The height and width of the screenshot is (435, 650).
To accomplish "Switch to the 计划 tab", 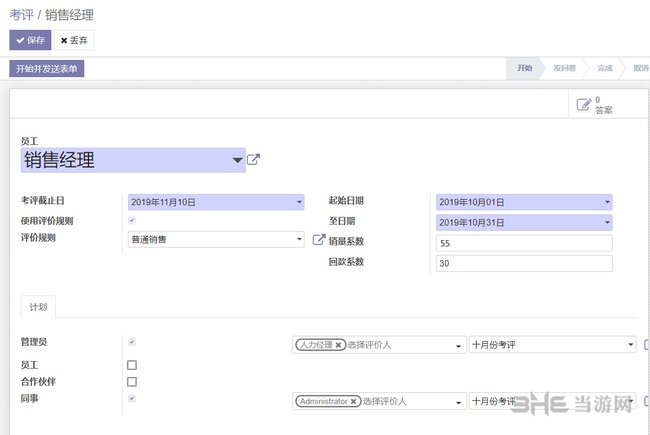I will coord(38,307).
